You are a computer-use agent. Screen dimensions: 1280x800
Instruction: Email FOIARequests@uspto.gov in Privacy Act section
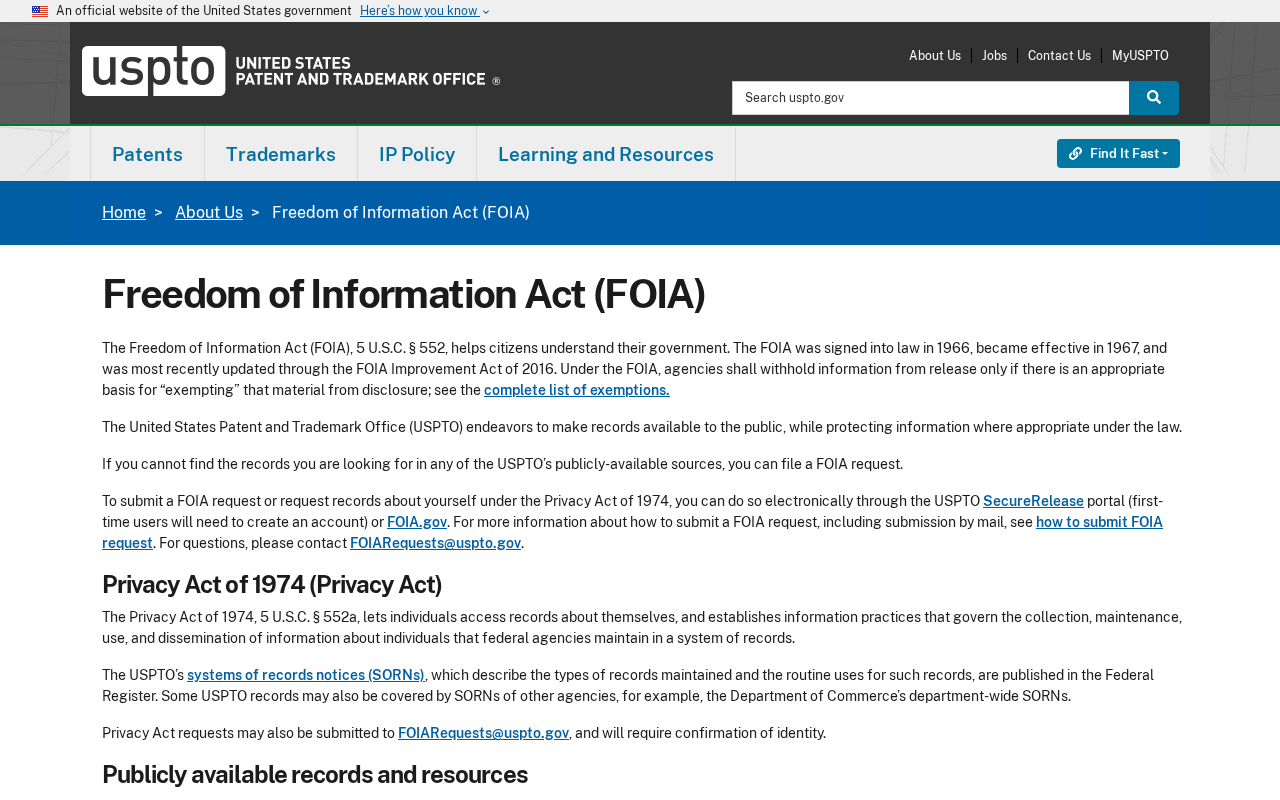click(x=483, y=733)
